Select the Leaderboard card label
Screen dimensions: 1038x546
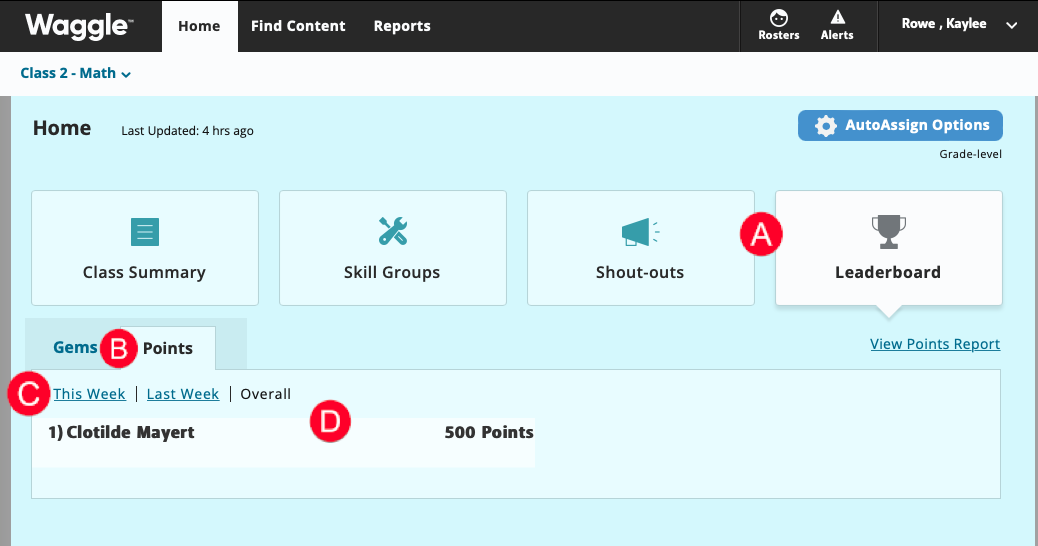tap(888, 272)
